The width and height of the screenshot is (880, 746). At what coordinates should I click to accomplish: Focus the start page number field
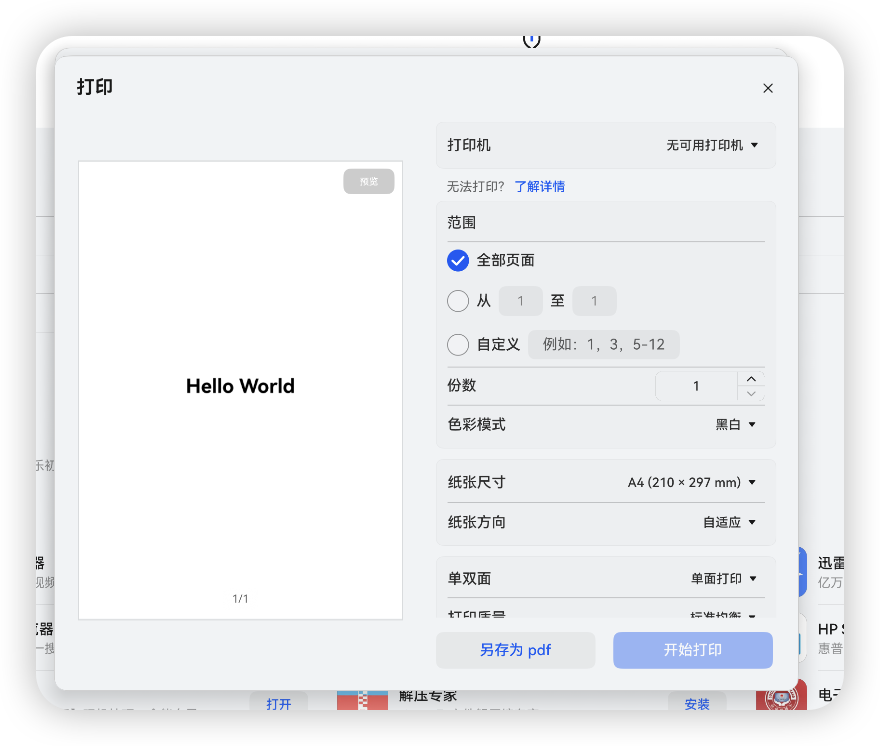[x=520, y=301]
